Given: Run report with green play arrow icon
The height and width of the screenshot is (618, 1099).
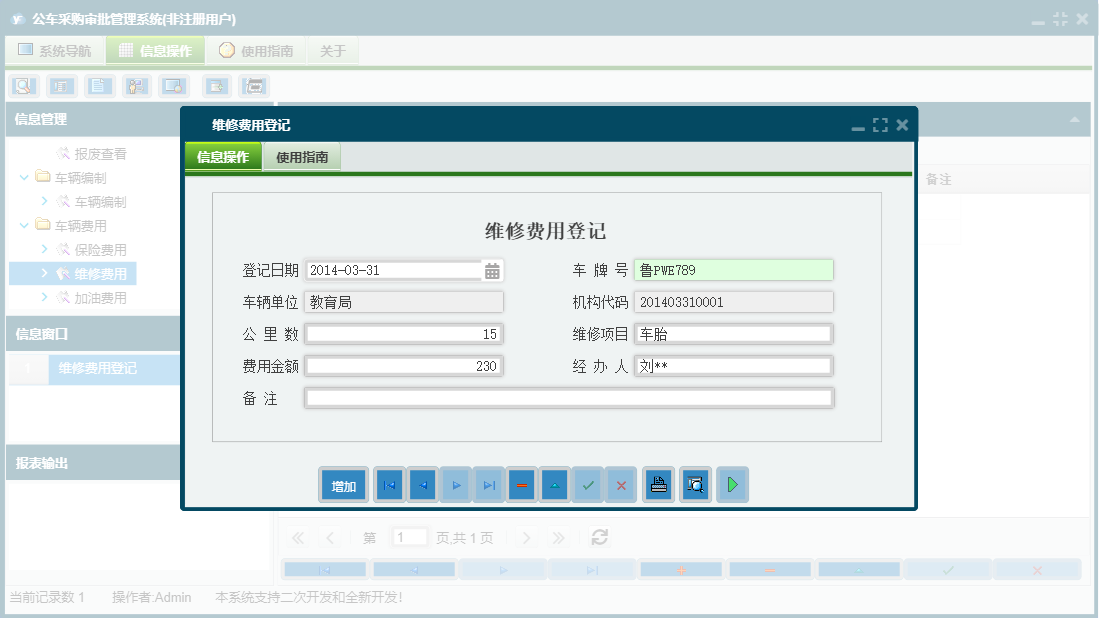Looking at the screenshot, I should (732, 484).
